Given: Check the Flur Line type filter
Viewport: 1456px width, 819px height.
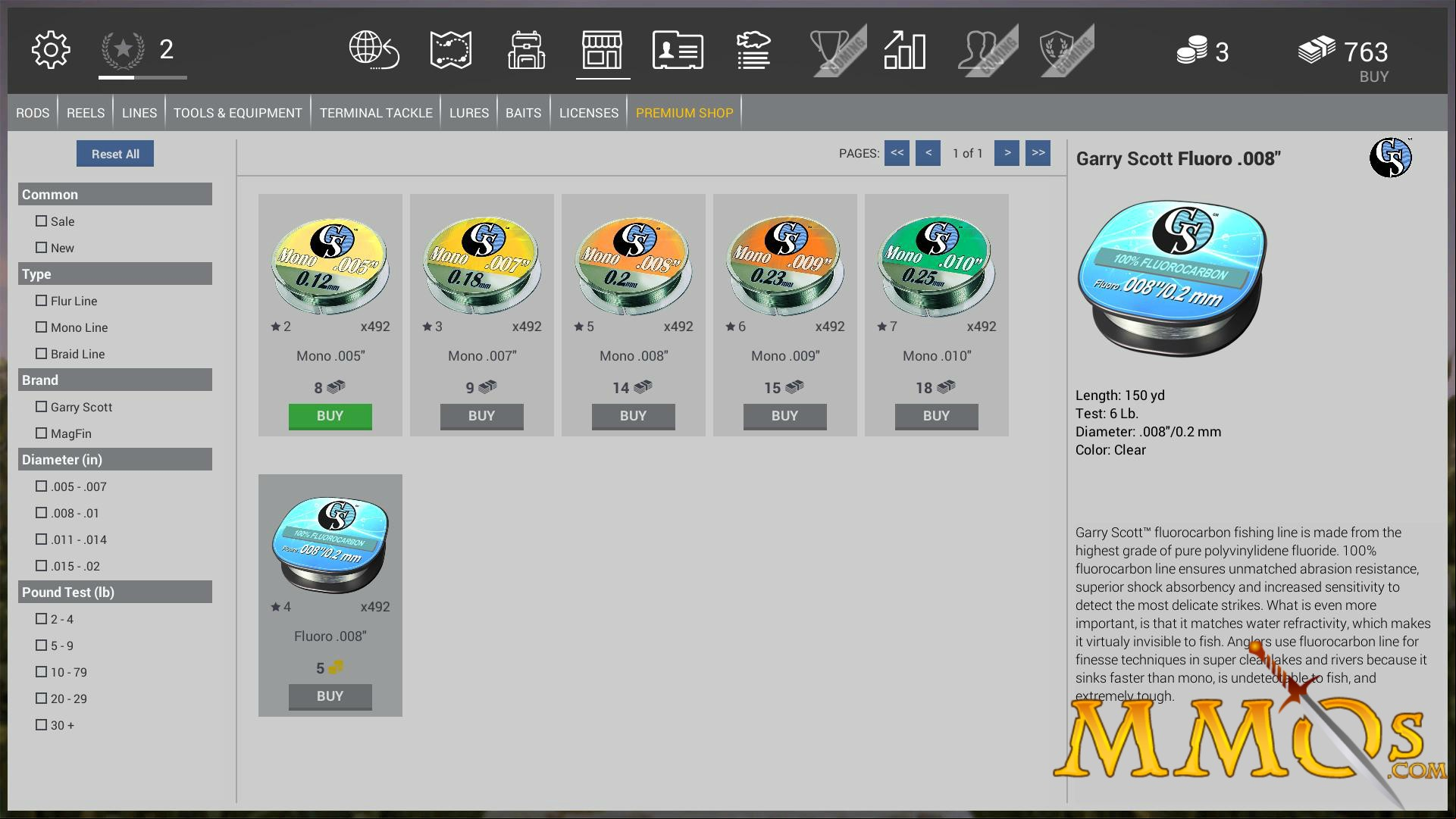Looking at the screenshot, I should (x=42, y=301).
